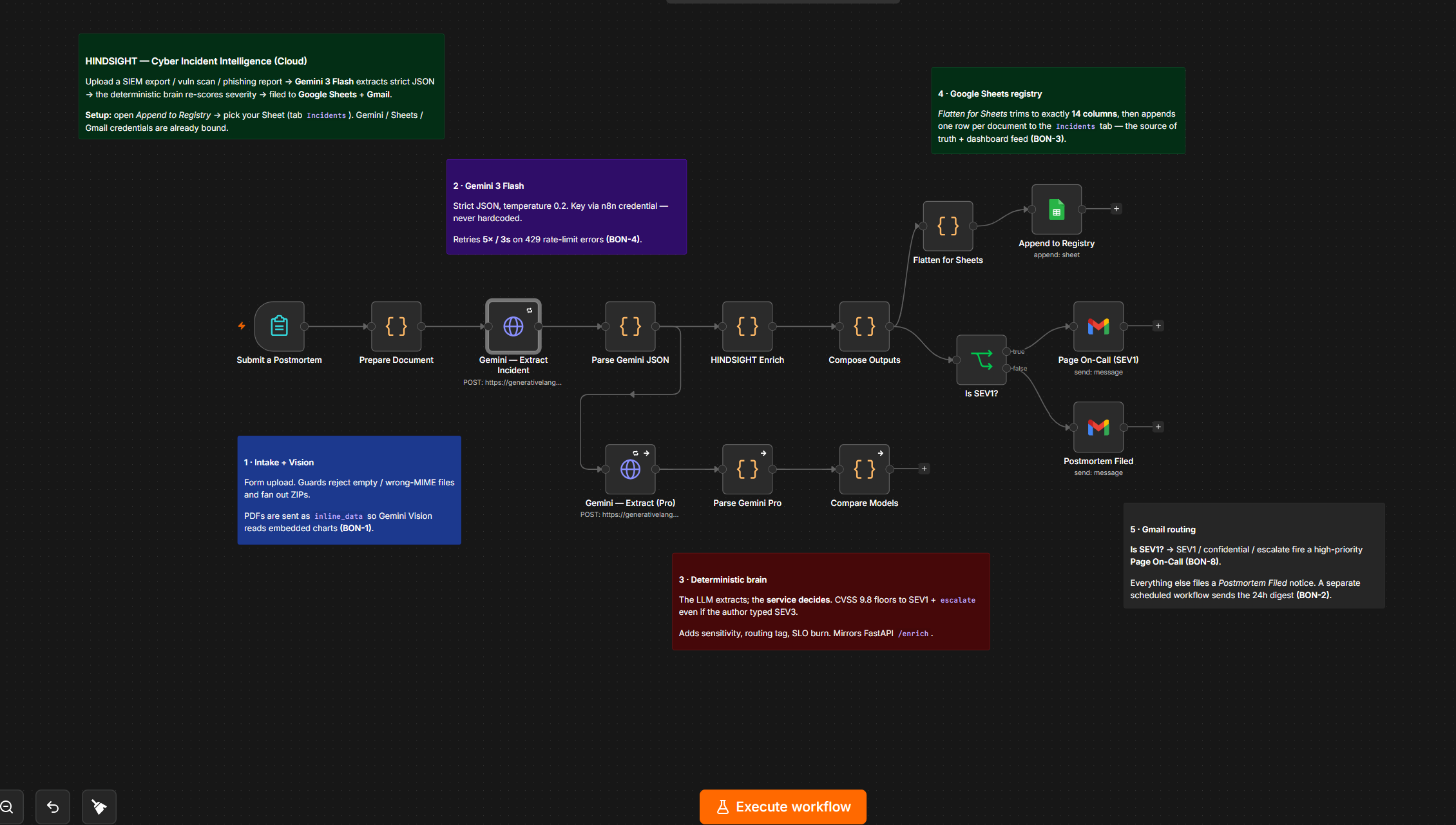Click the Is SEV1? true output connector
Screen dimensions: 1456x825
coord(1006,351)
